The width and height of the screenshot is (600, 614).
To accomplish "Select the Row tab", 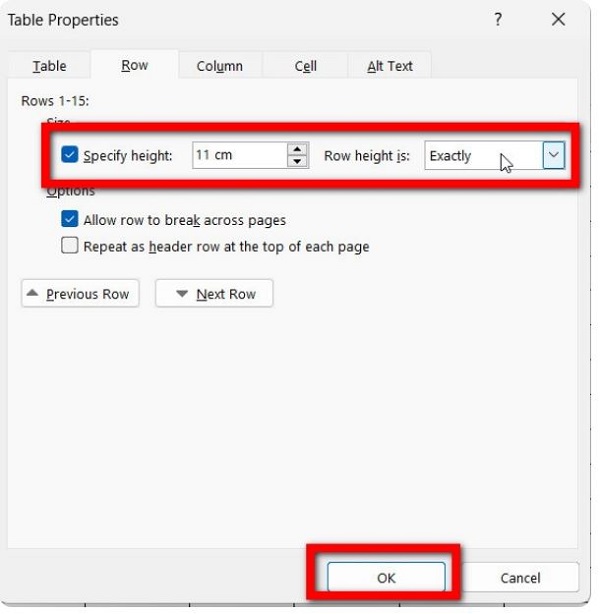I will point(134,65).
